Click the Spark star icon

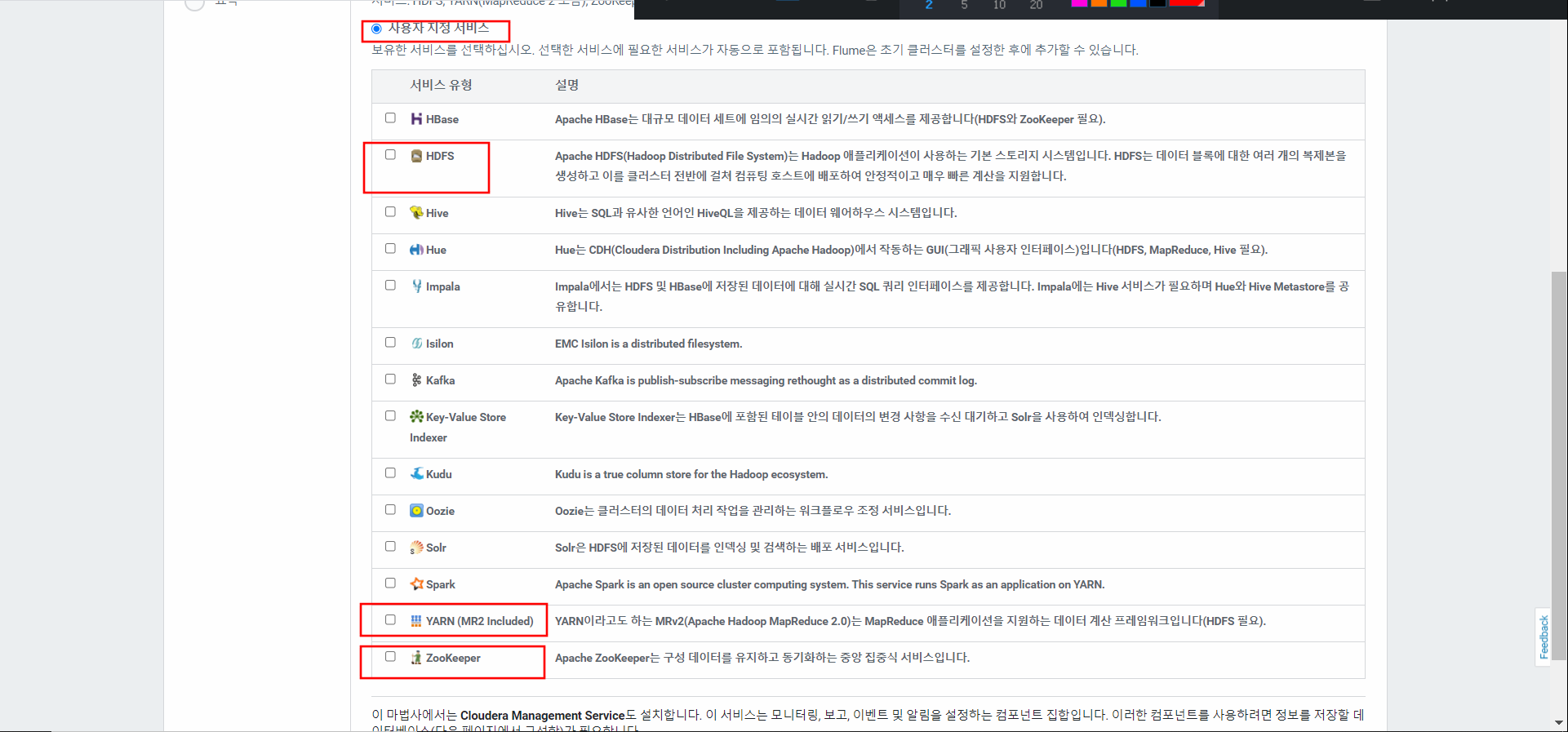pyautogui.click(x=416, y=584)
